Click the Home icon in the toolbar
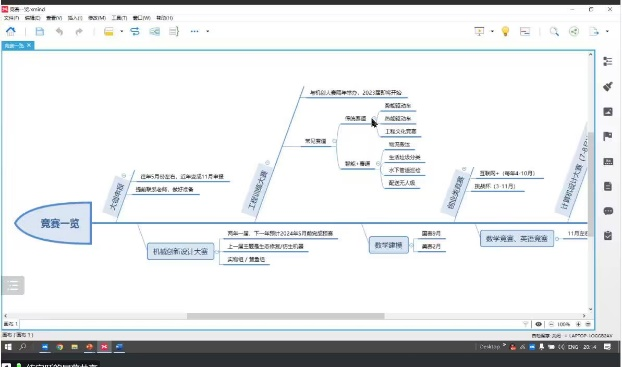 click(11, 31)
